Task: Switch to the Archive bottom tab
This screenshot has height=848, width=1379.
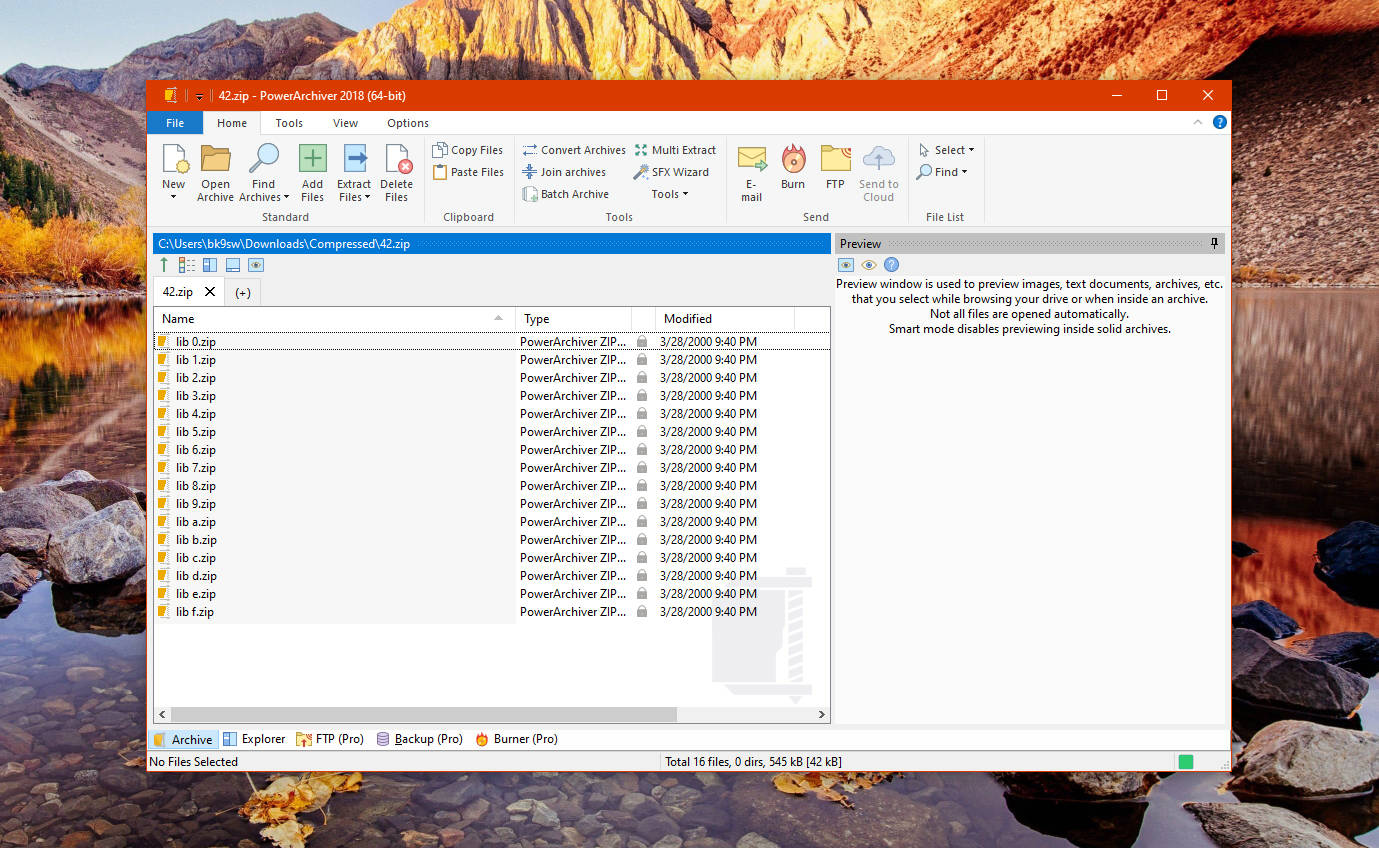Action: pos(182,739)
